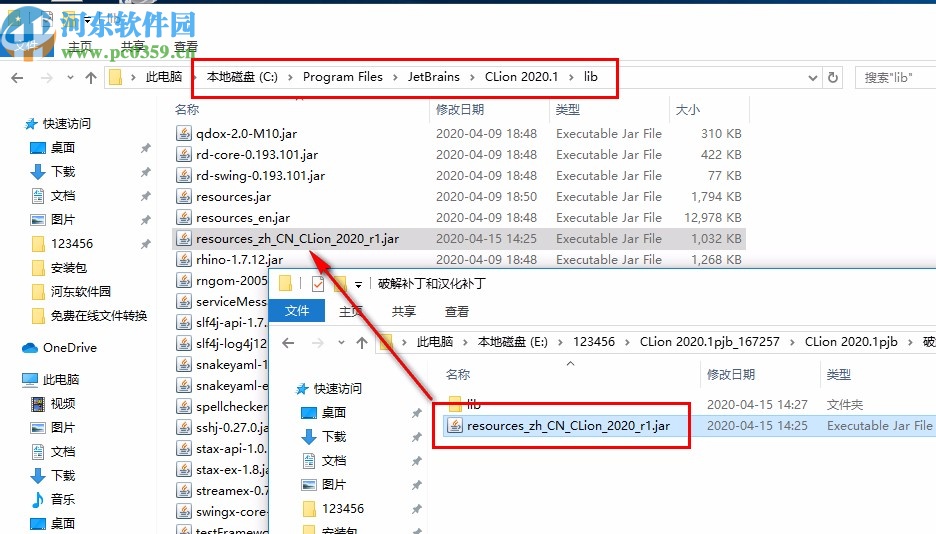Viewport: 936px width, 534px height.
Task: Click the sshj-0.27.0 jar icon
Action: (184, 427)
